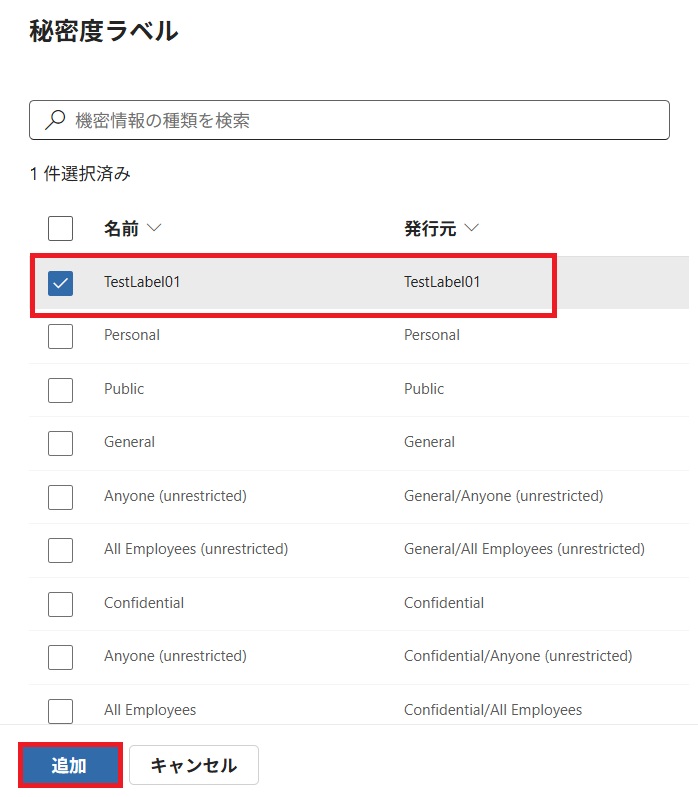
Task: Check the Personal label checkbox
Action: pyautogui.click(x=61, y=336)
